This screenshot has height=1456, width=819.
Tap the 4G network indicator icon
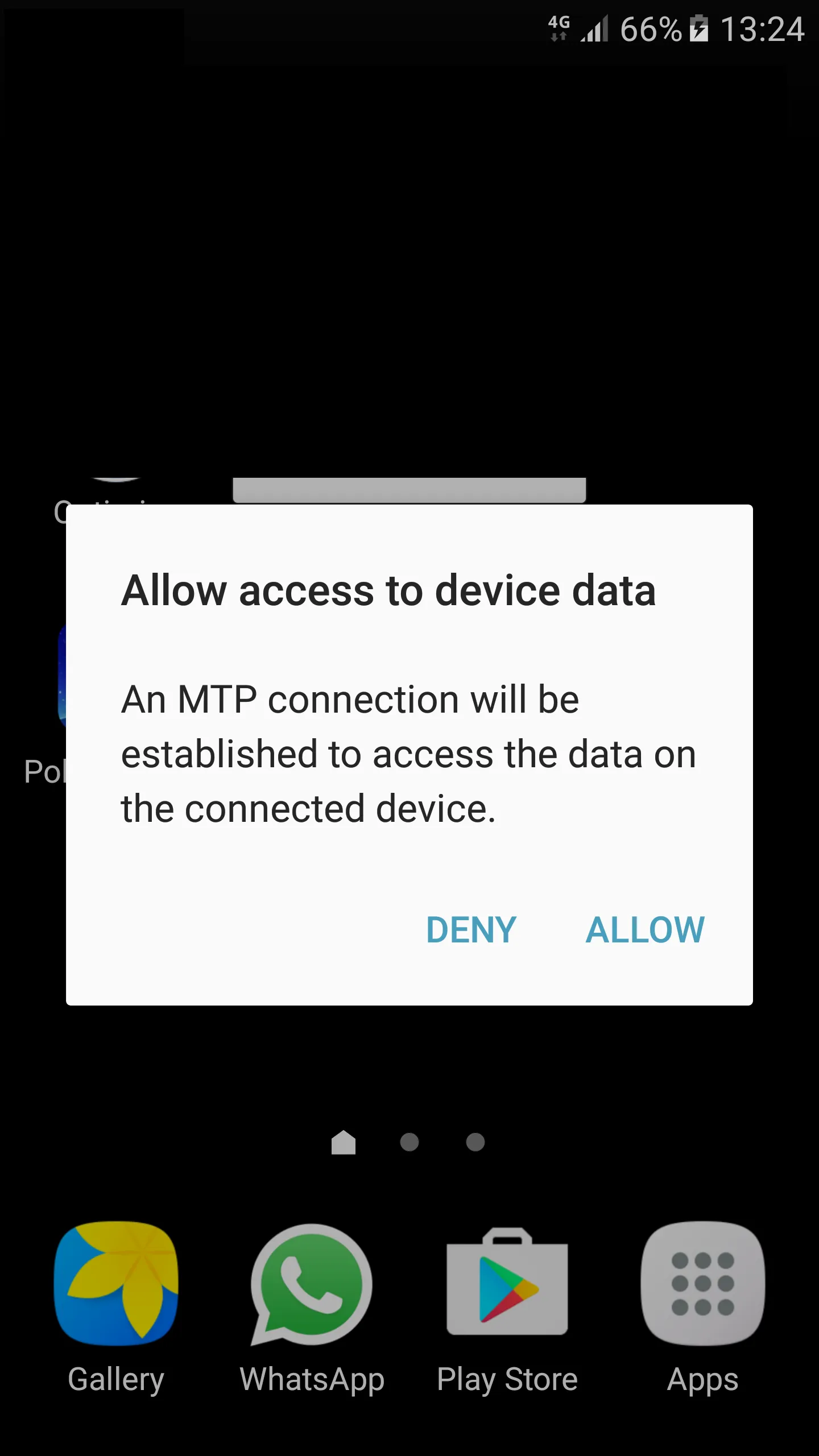coord(559,28)
